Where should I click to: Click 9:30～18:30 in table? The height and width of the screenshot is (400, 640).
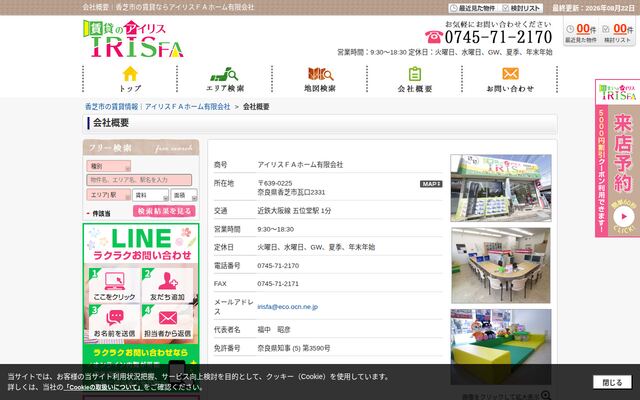point(276,229)
